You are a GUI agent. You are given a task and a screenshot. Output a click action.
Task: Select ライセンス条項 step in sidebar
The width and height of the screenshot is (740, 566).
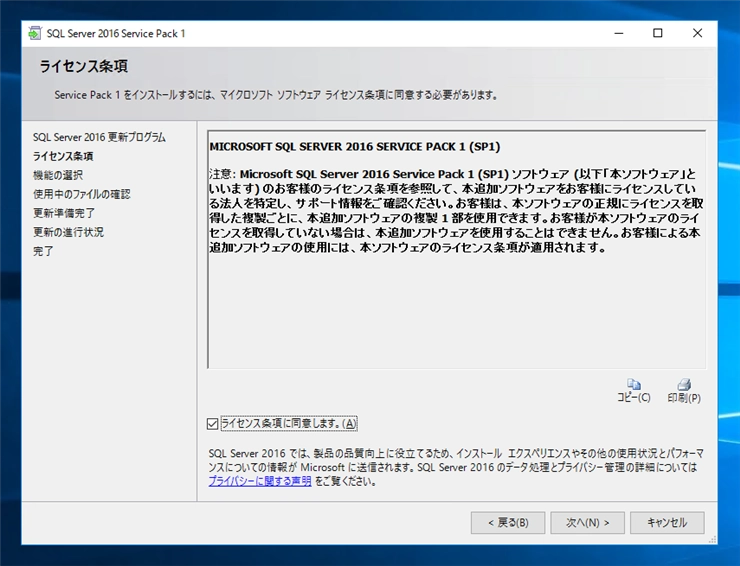[63, 156]
